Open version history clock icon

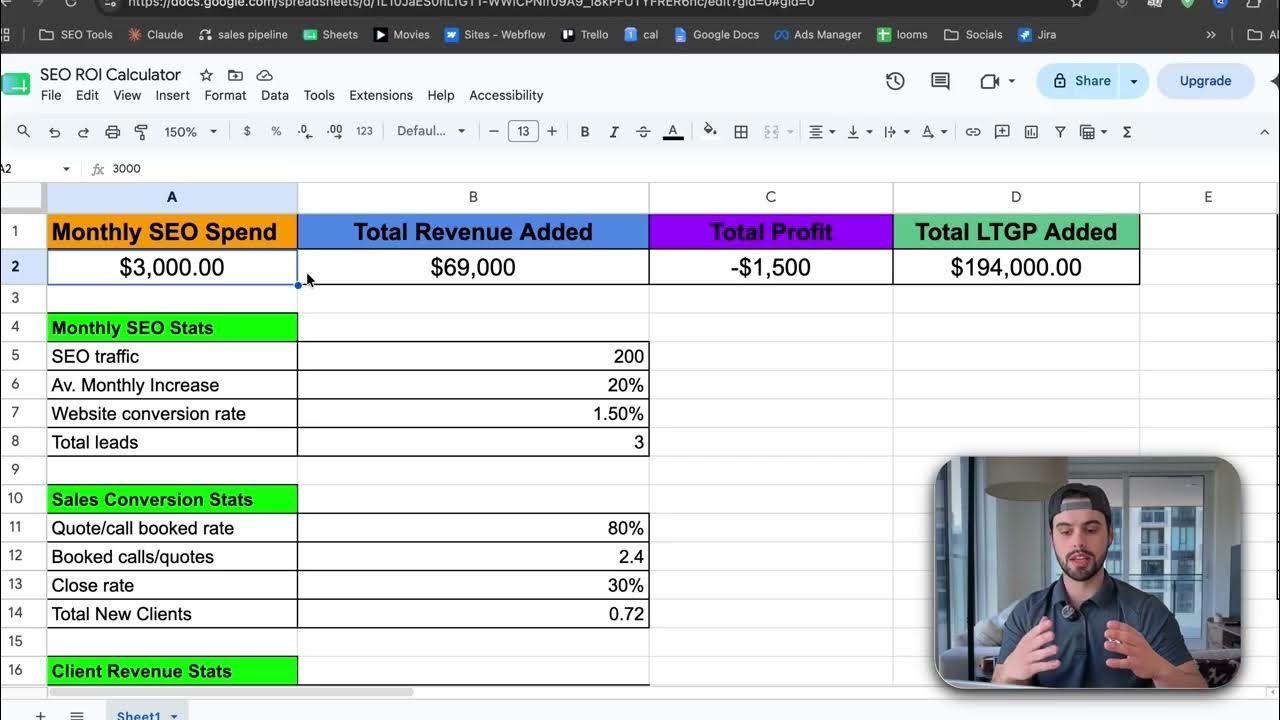click(x=895, y=81)
